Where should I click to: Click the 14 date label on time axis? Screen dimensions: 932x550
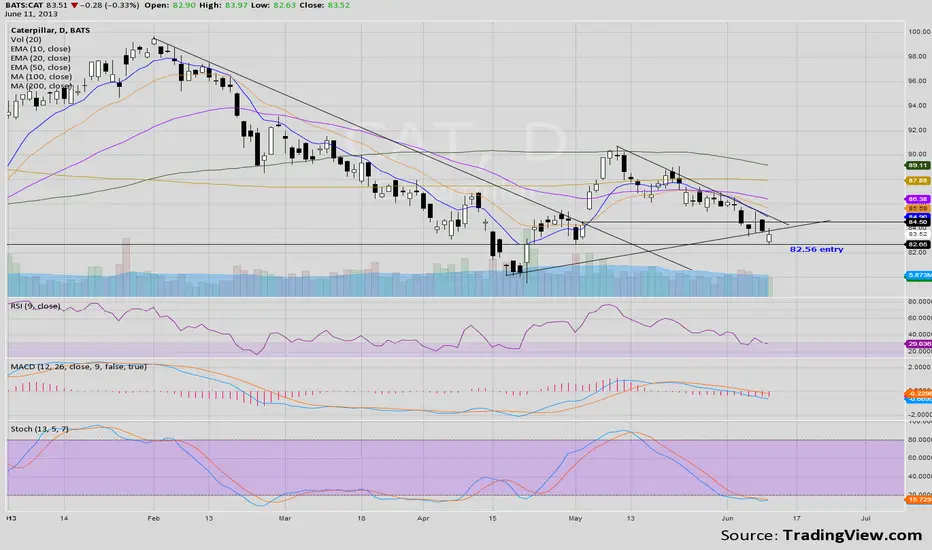click(64, 518)
